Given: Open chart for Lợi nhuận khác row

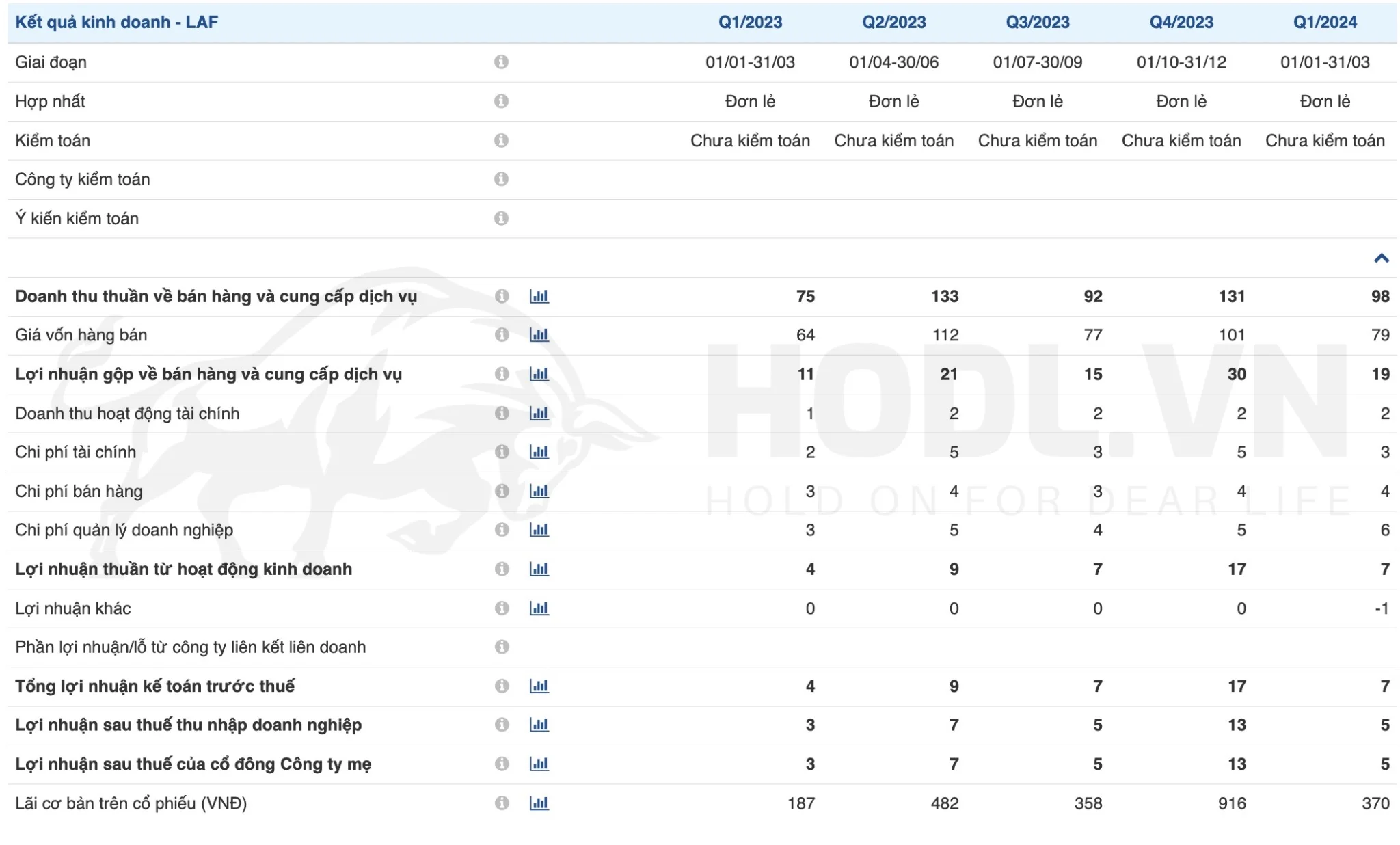Looking at the screenshot, I should pos(539,608).
